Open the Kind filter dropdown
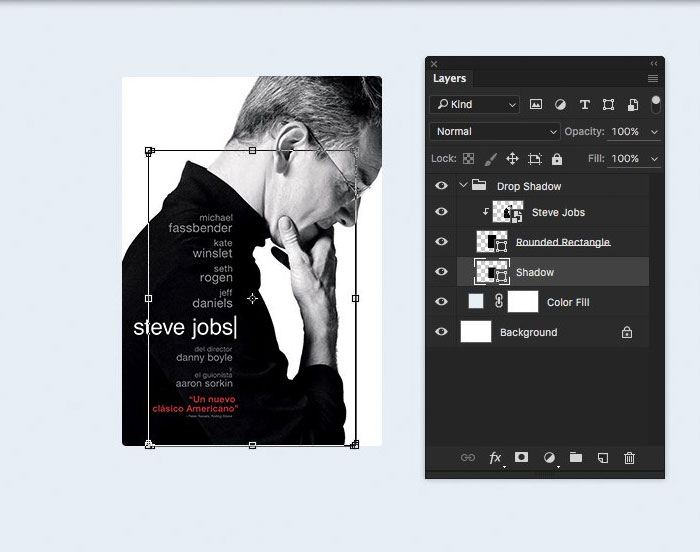This screenshot has height=552, width=700. [x=474, y=105]
